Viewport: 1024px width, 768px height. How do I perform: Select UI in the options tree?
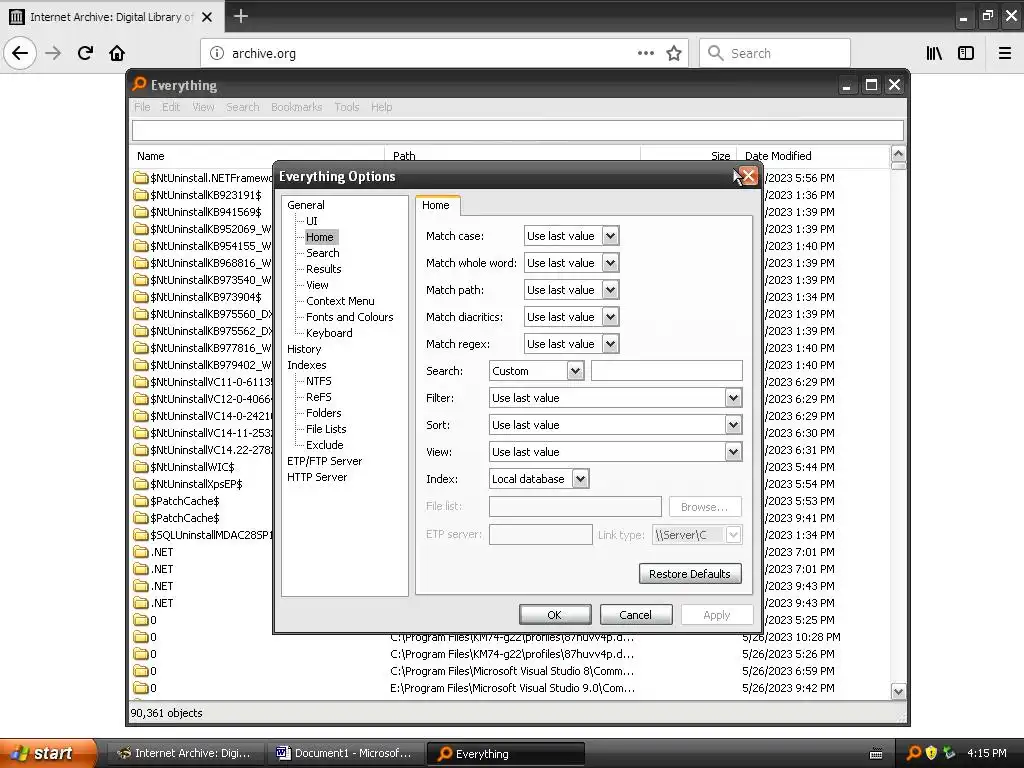[x=312, y=221]
